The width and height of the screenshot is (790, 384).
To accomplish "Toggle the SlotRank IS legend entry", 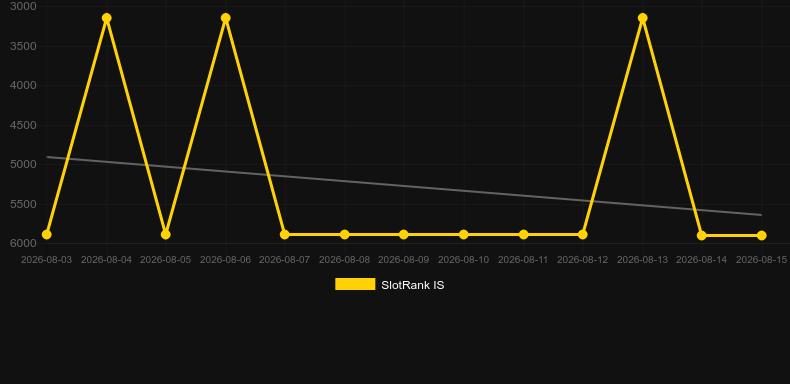I will [x=389, y=285].
